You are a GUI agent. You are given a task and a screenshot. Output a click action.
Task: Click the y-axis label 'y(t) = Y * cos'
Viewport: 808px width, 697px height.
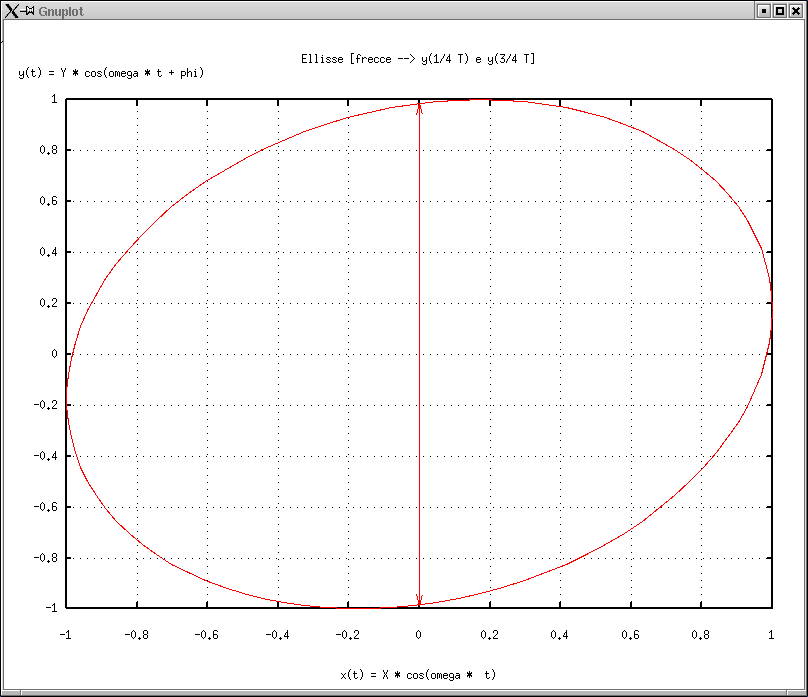click(x=111, y=73)
